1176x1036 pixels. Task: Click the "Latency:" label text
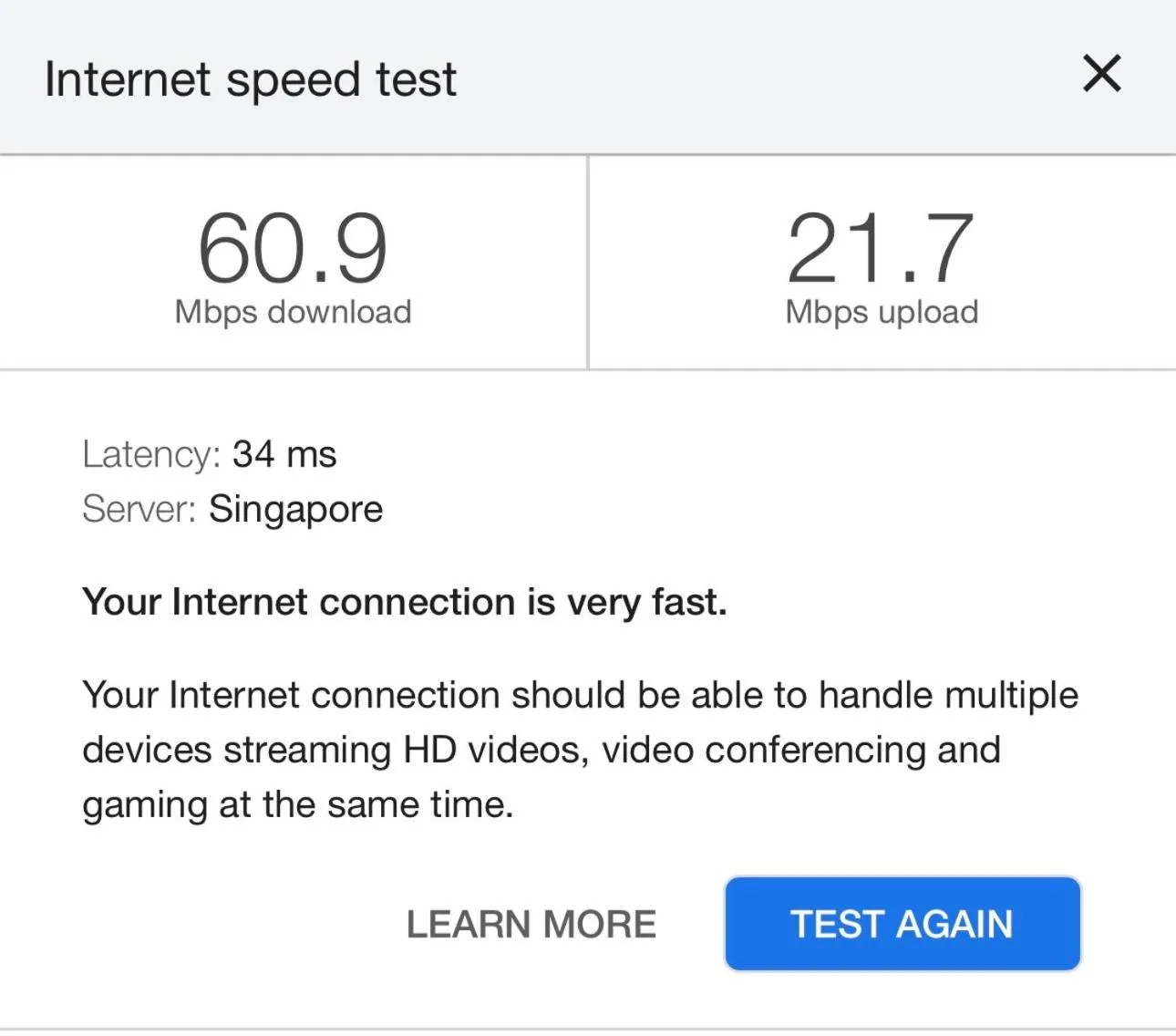click(150, 454)
